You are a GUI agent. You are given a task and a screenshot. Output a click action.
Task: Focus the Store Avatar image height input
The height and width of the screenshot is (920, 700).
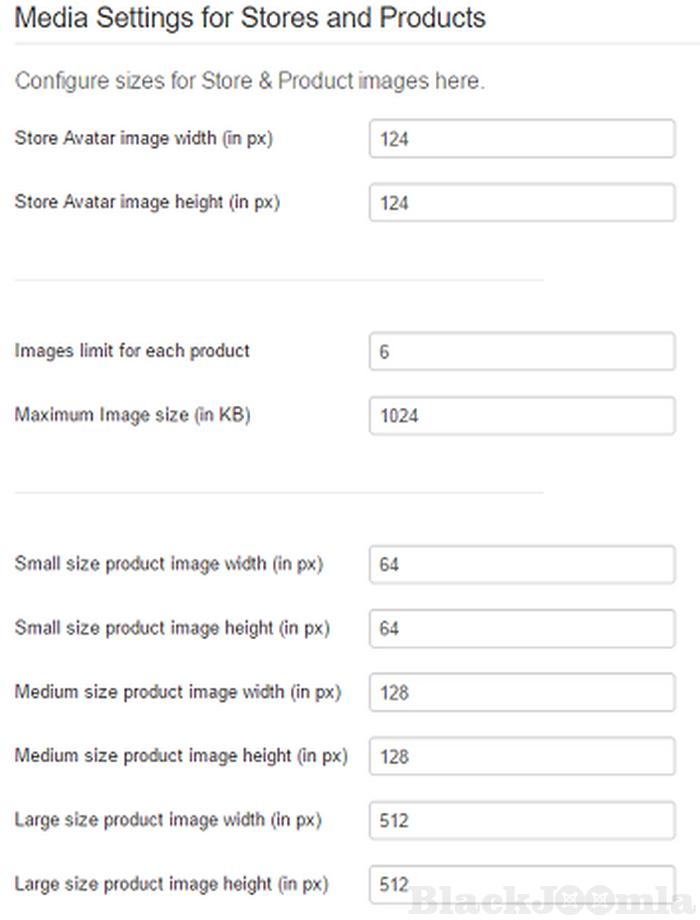coord(522,203)
